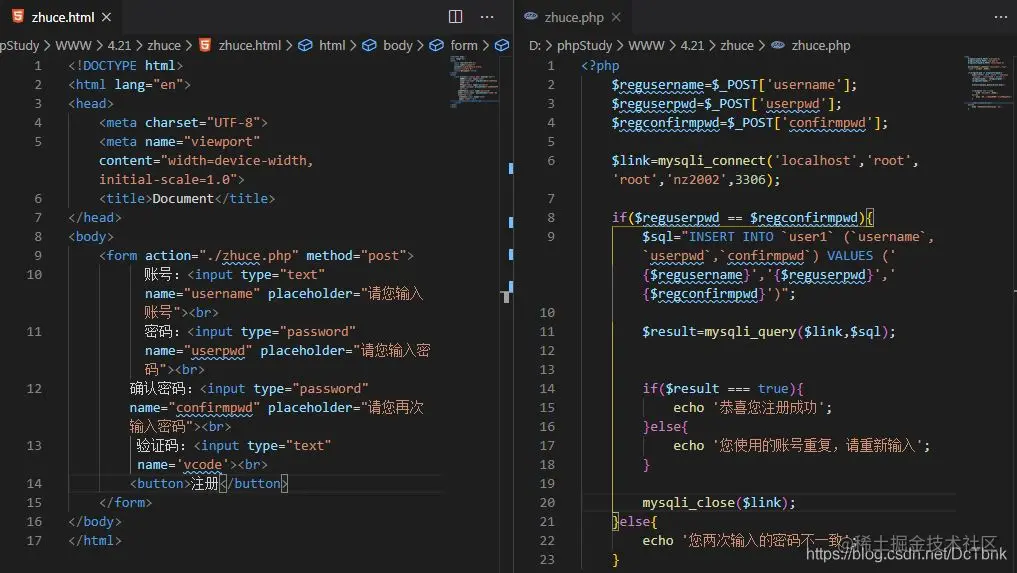Click the 'if($result === true){' line
The image size is (1017, 573).
point(723,389)
